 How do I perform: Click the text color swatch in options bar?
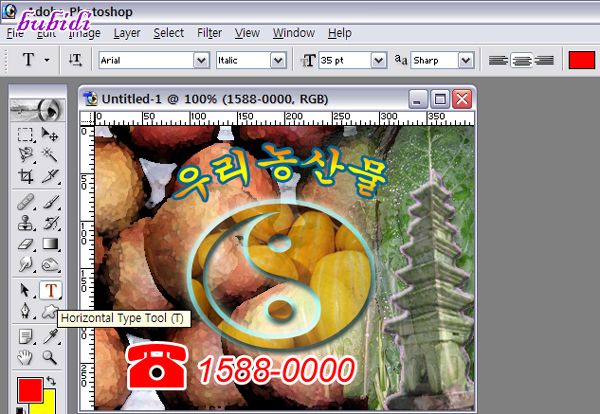582,60
